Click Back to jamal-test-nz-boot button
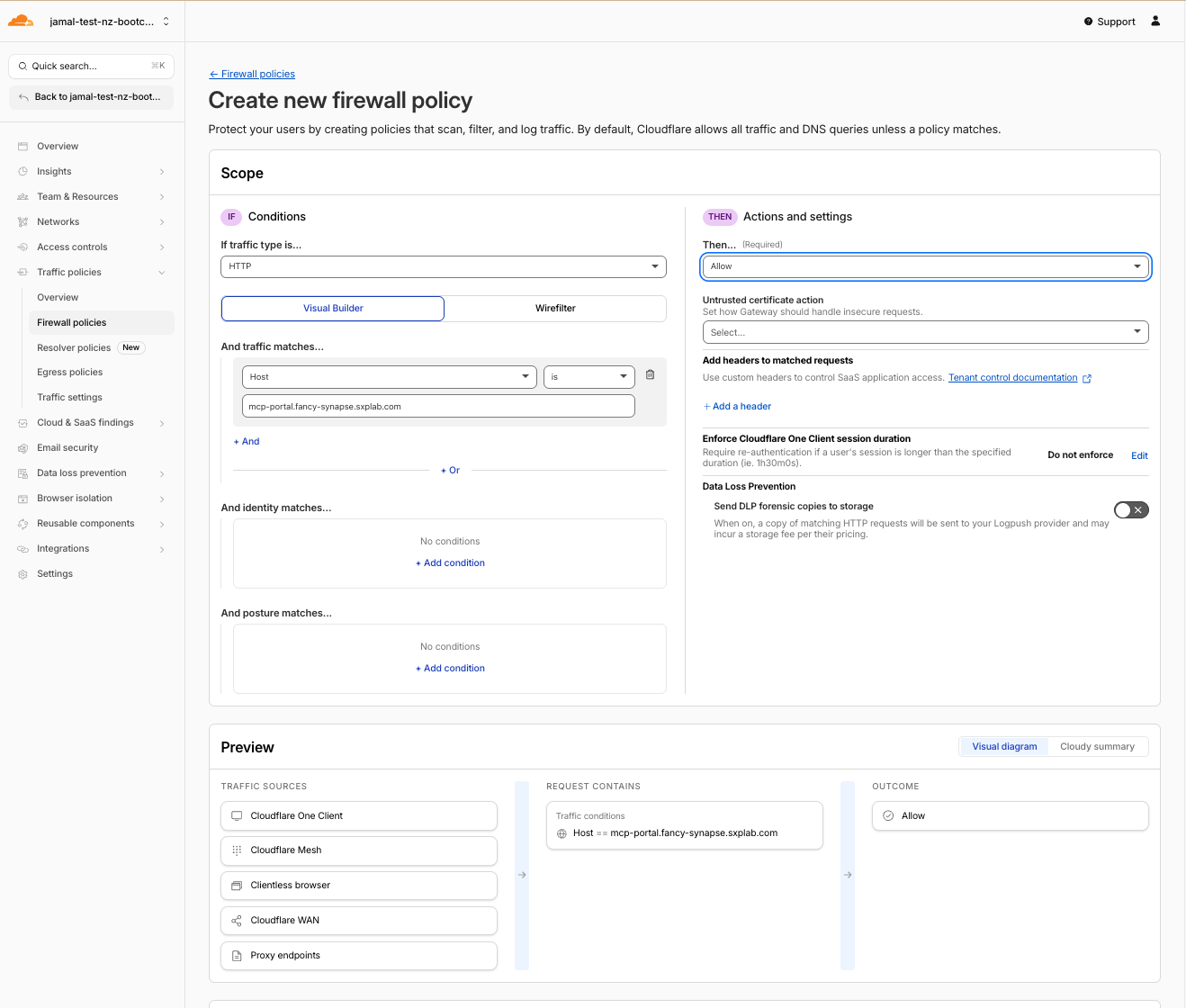The width and height of the screenshot is (1186, 1008). coord(91,96)
